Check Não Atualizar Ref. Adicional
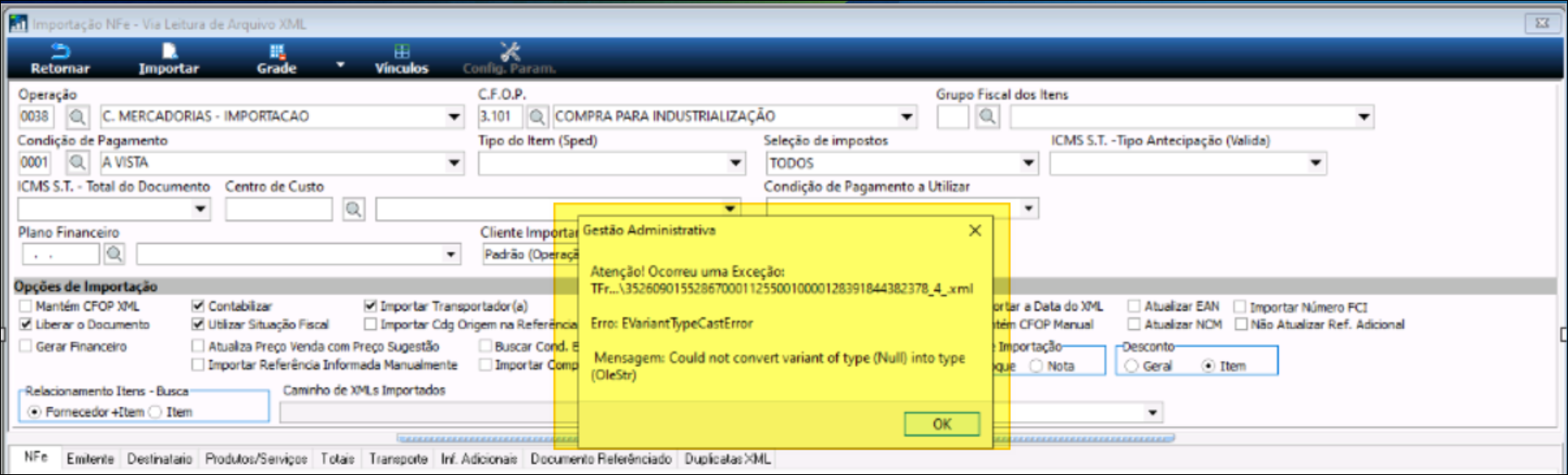Screen dimensions: 1568x475 point(1241,324)
